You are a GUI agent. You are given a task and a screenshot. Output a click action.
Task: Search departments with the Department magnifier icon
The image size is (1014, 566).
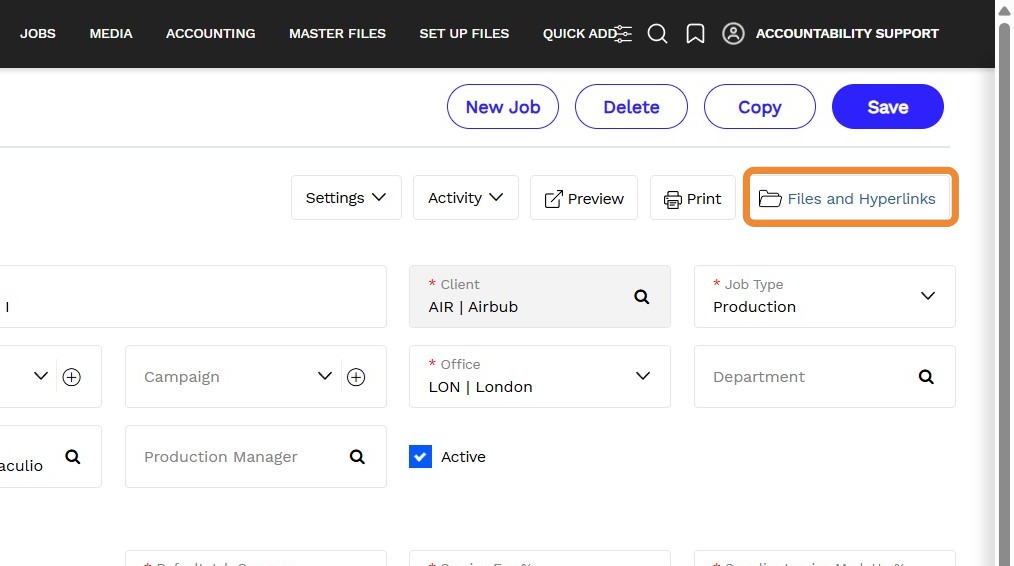tap(926, 376)
